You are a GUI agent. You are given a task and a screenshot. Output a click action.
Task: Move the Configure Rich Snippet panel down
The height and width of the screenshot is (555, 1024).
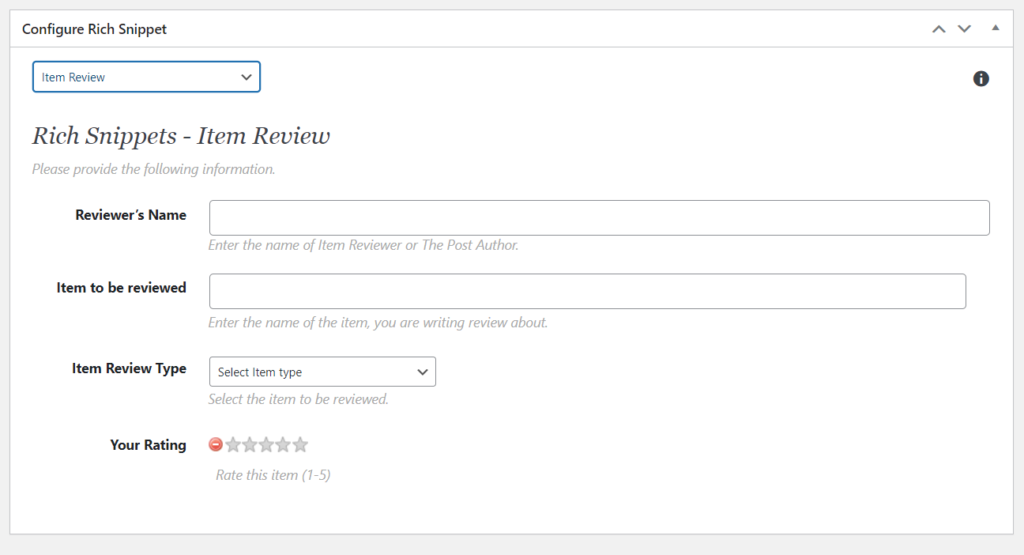pos(964,29)
